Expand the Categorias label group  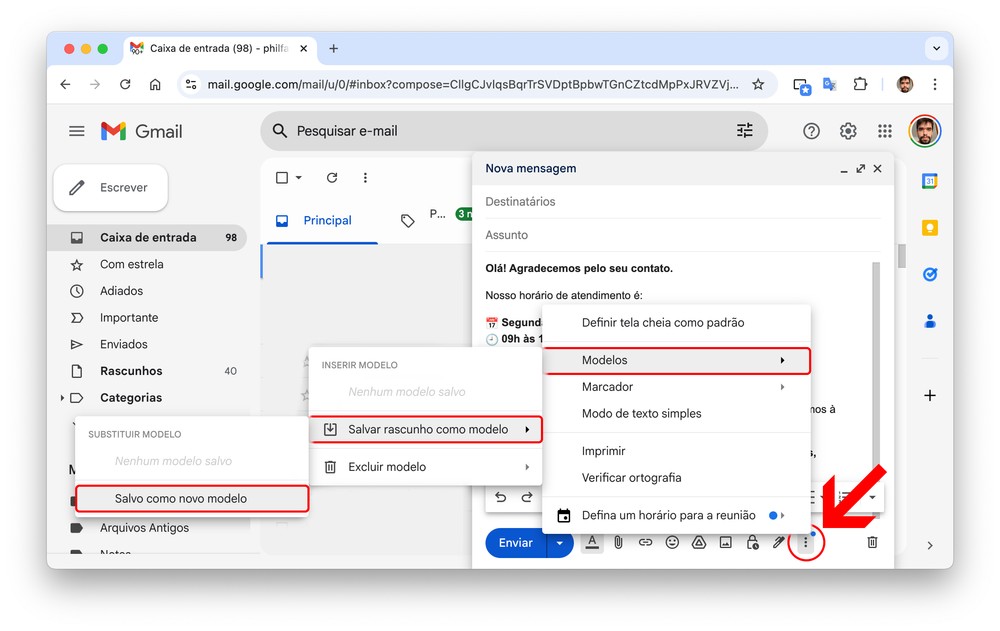click(x=63, y=398)
